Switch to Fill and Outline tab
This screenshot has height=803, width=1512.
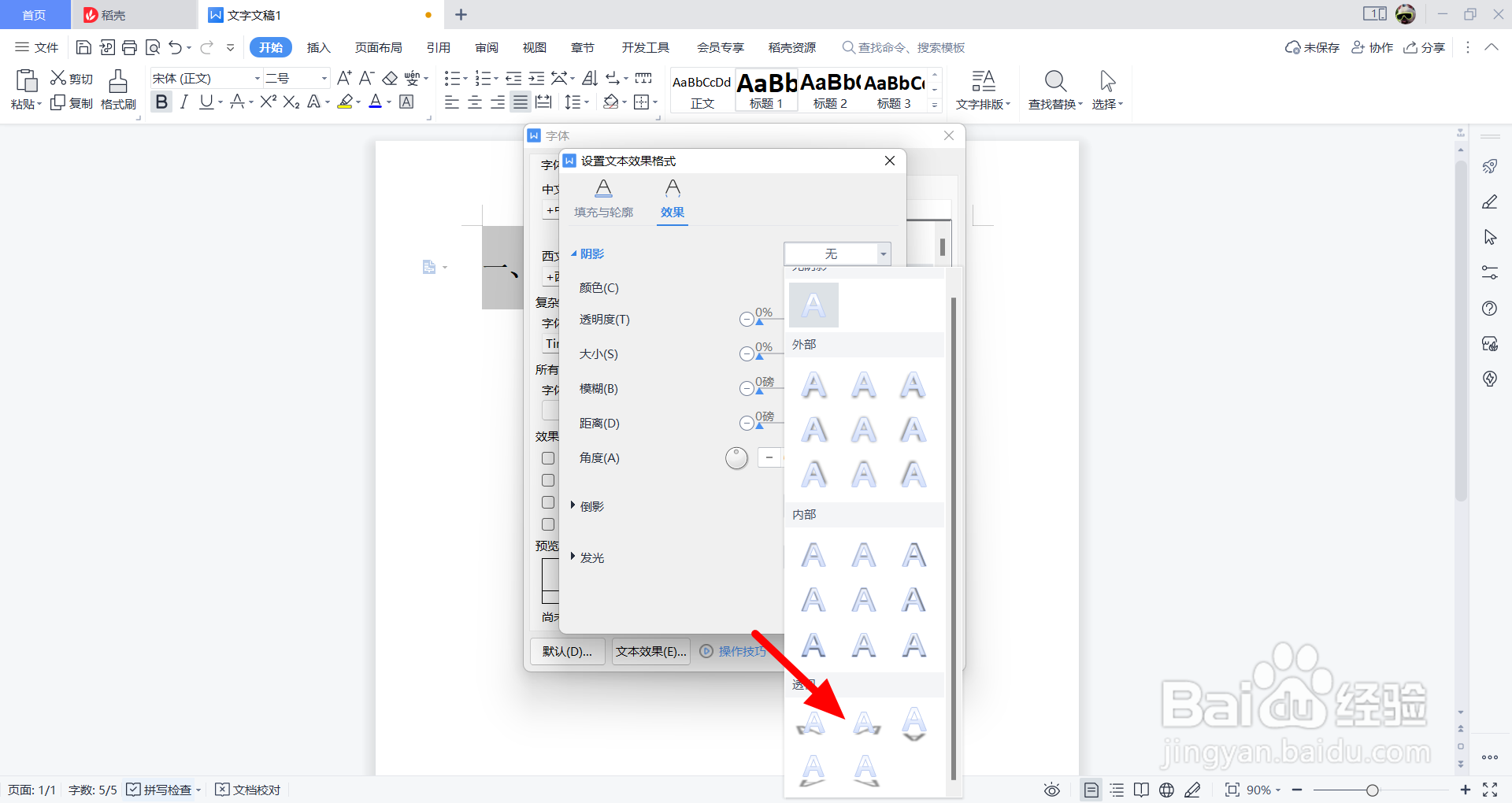pos(603,199)
